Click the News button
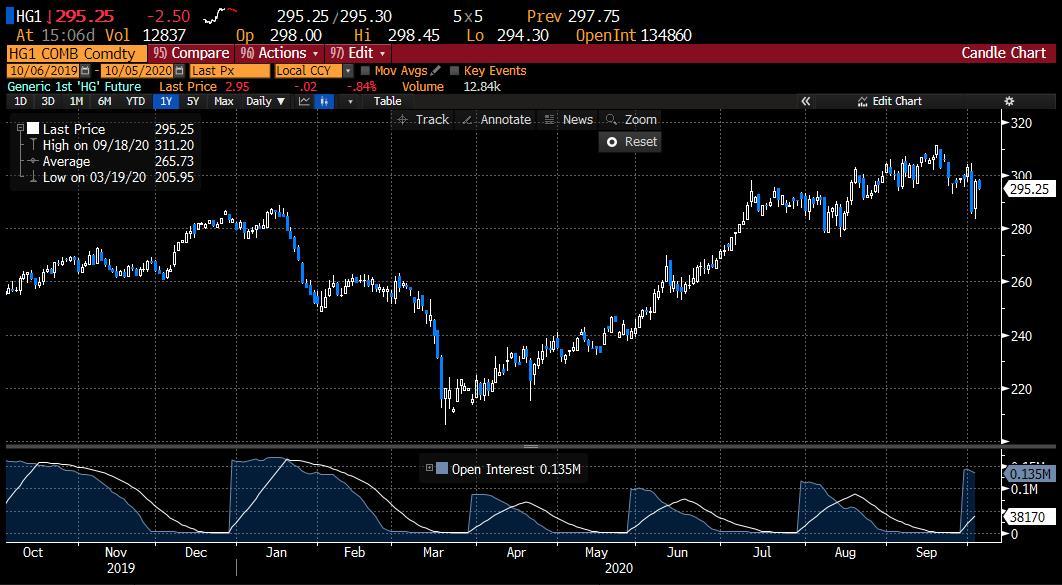 [569, 120]
